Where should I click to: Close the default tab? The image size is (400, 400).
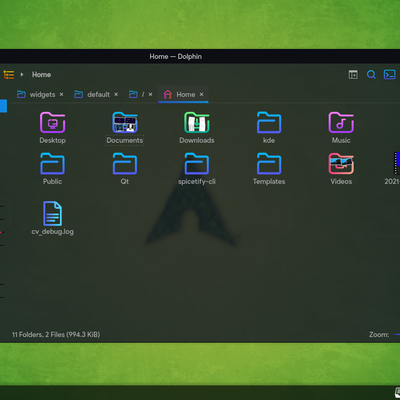coord(116,94)
